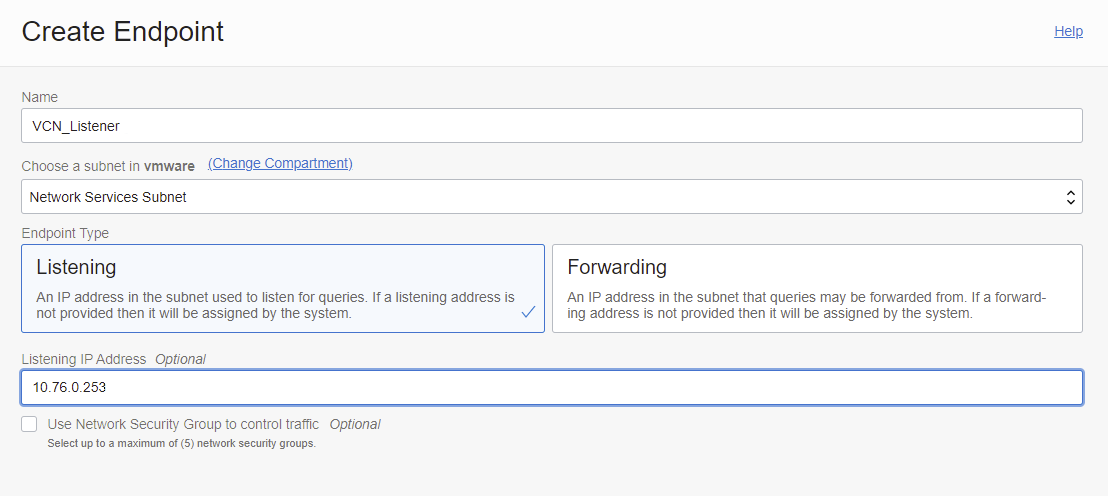Click the bold 'vmware' compartment name

pyautogui.click(x=169, y=167)
